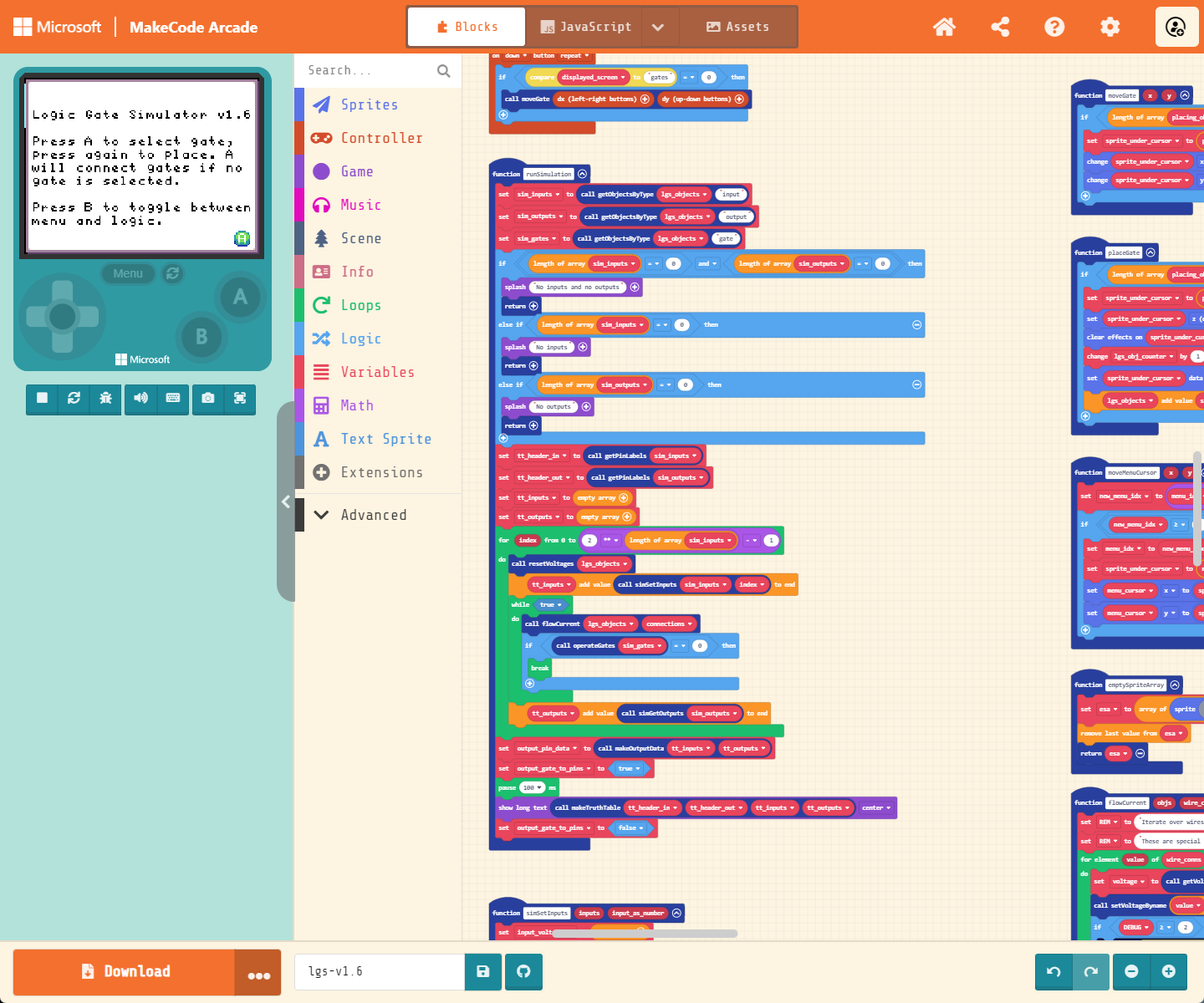
Task: Open MakeCode help
Action: pos(1053,26)
